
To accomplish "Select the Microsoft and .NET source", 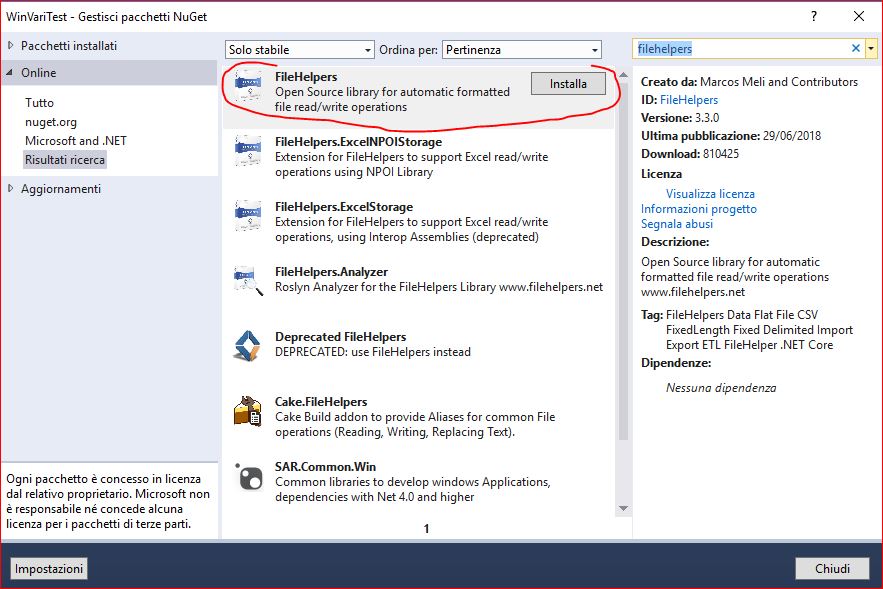I will tap(76, 141).
